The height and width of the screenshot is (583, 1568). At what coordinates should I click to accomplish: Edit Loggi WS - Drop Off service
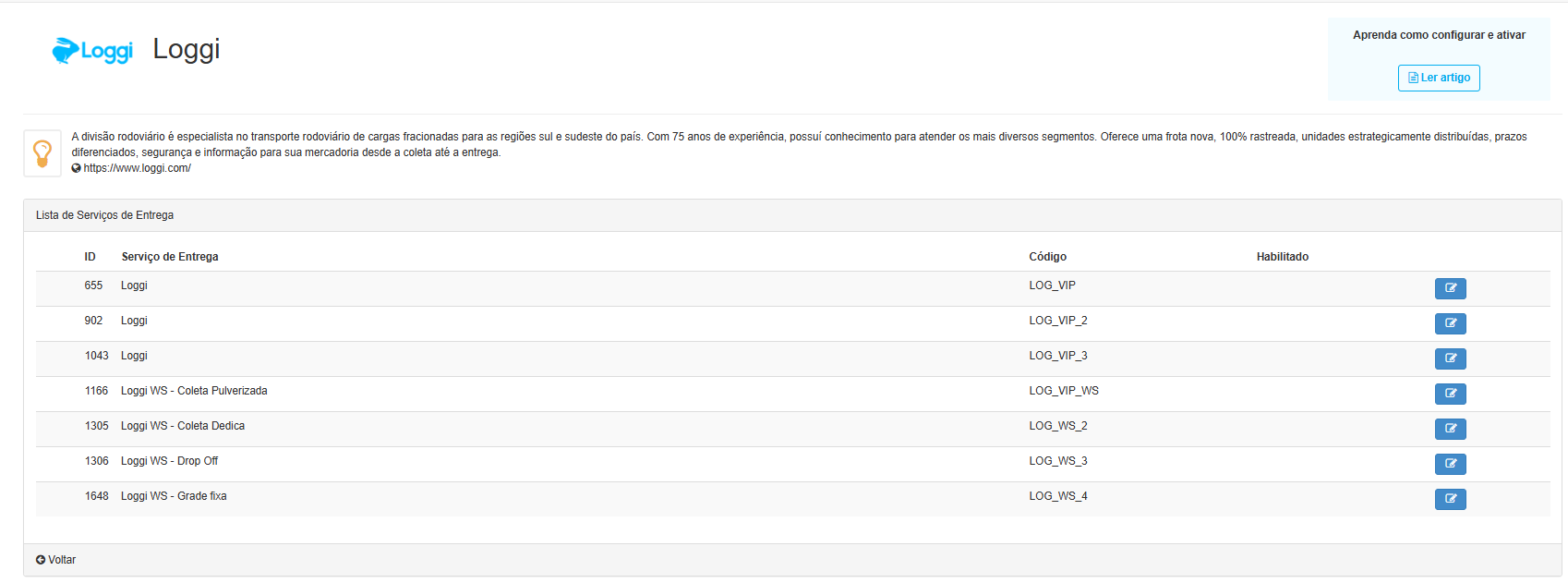pos(1450,464)
